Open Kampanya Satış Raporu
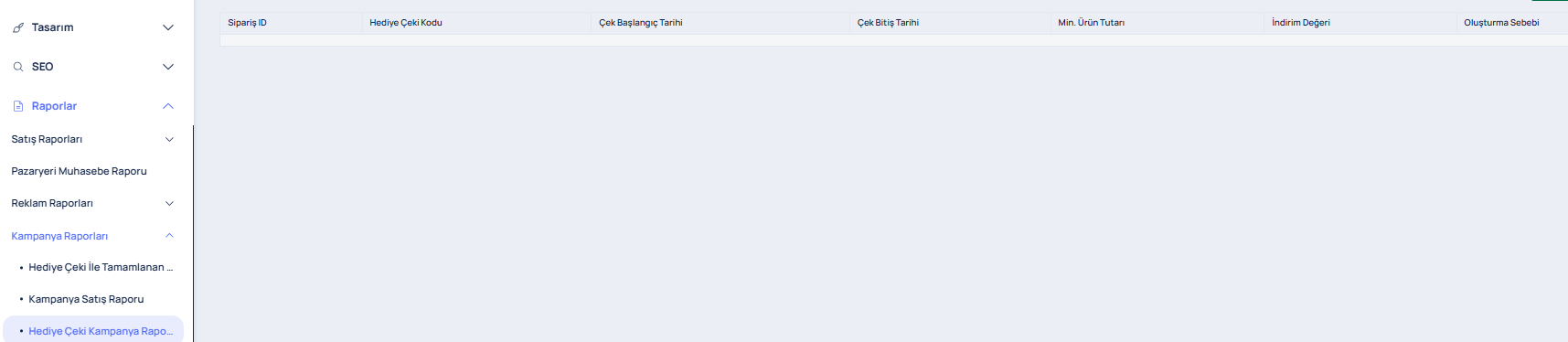This screenshot has width=1568, height=342. click(x=86, y=299)
